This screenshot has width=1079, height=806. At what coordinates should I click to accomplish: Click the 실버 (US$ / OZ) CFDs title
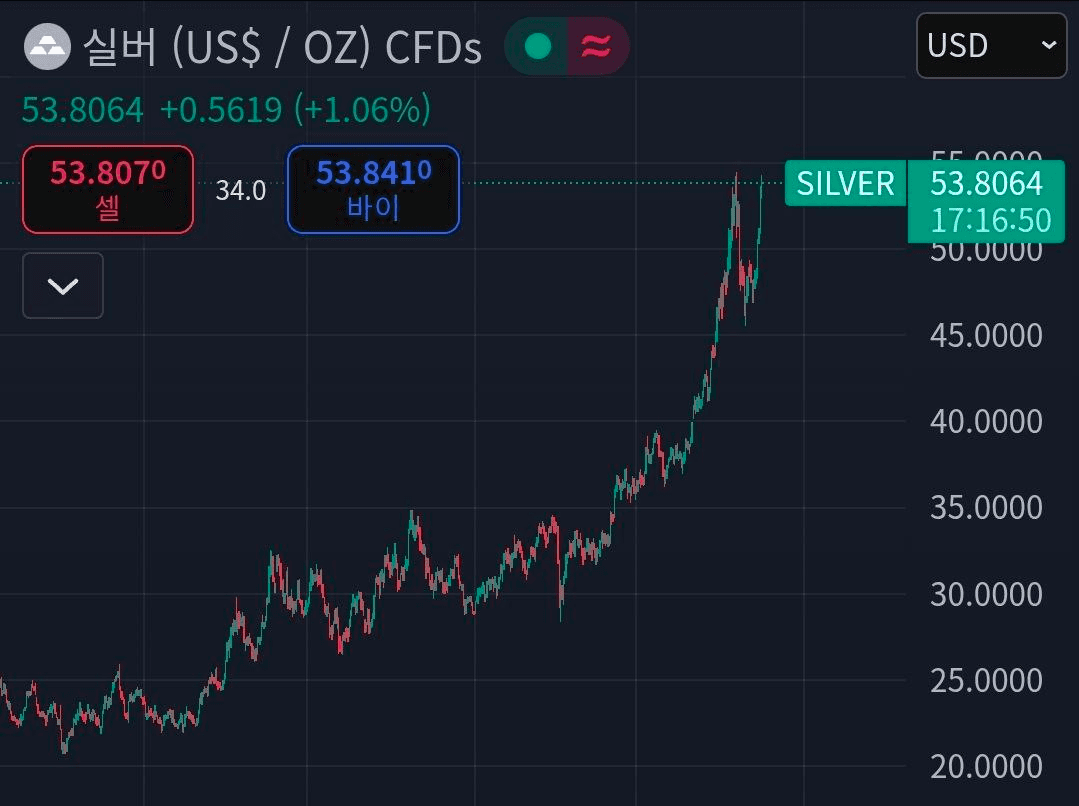click(282, 47)
